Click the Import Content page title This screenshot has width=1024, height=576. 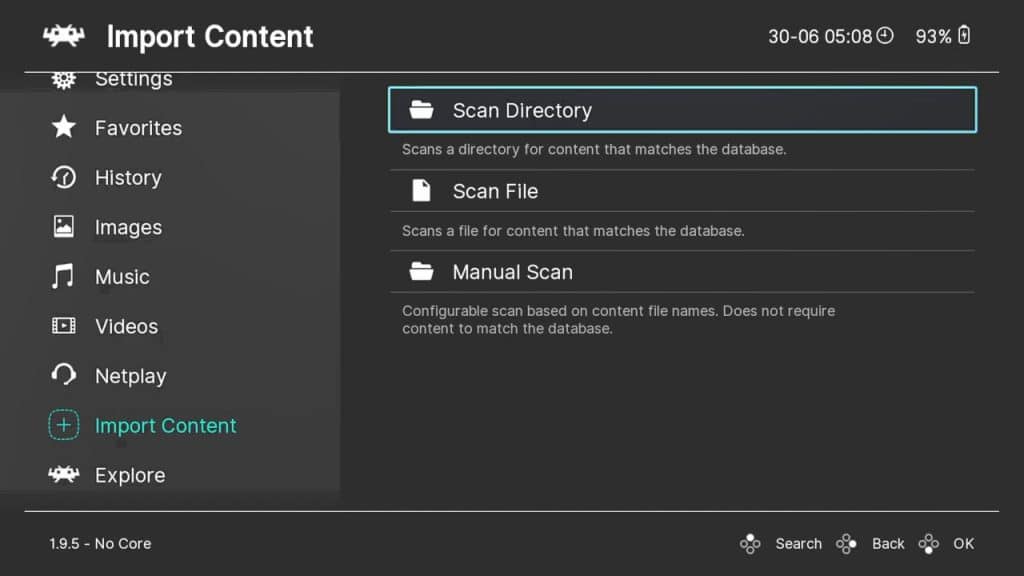210,37
